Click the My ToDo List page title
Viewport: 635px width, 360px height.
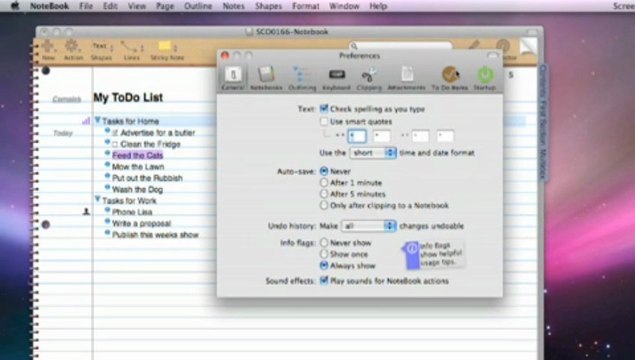point(128,98)
